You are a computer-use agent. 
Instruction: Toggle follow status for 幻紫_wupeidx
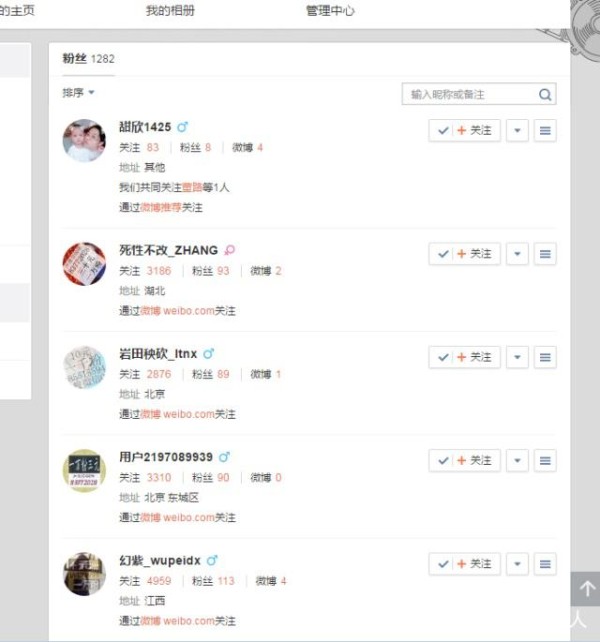point(464,564)
